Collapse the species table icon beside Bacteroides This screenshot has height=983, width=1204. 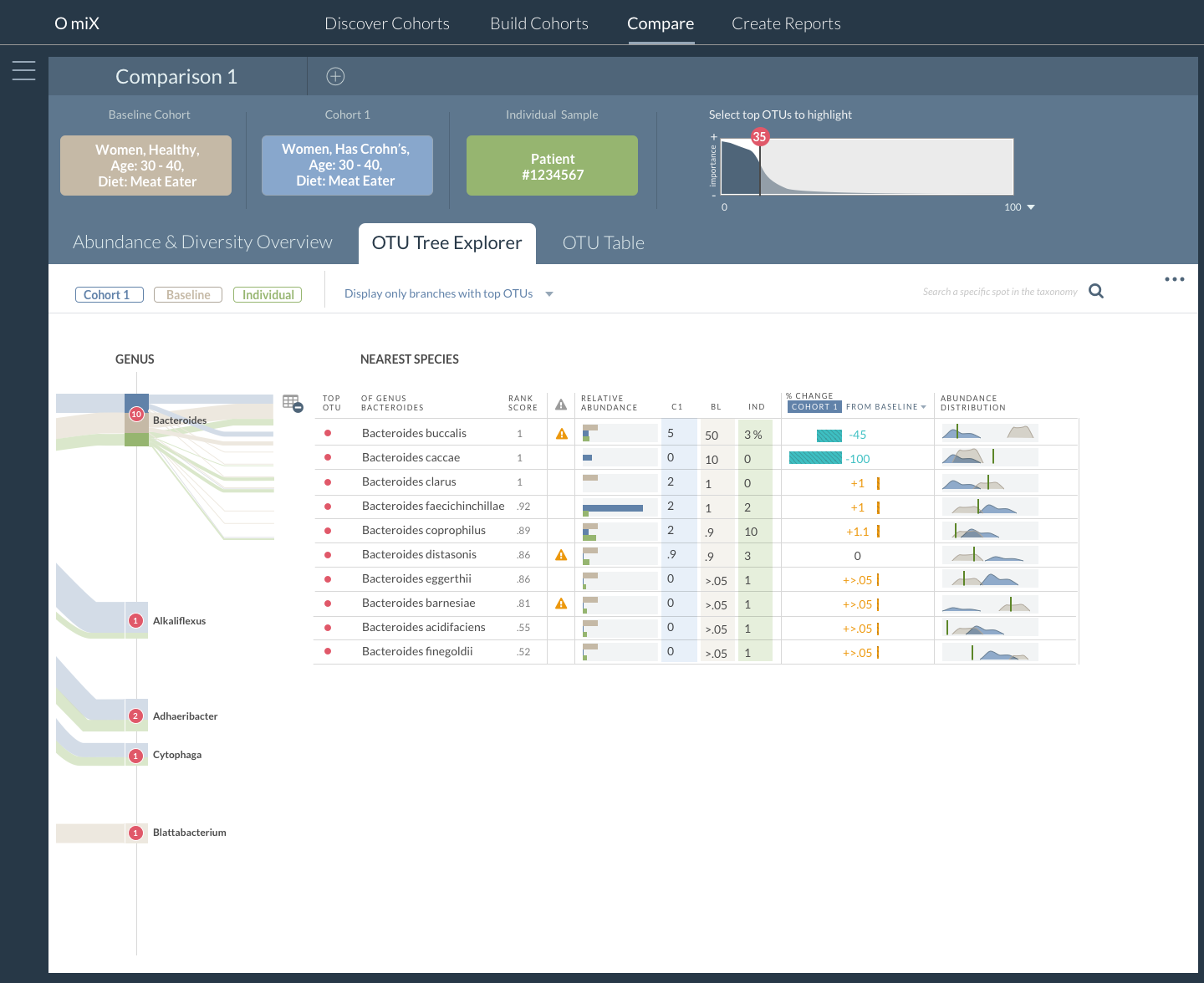click(293, 403)
